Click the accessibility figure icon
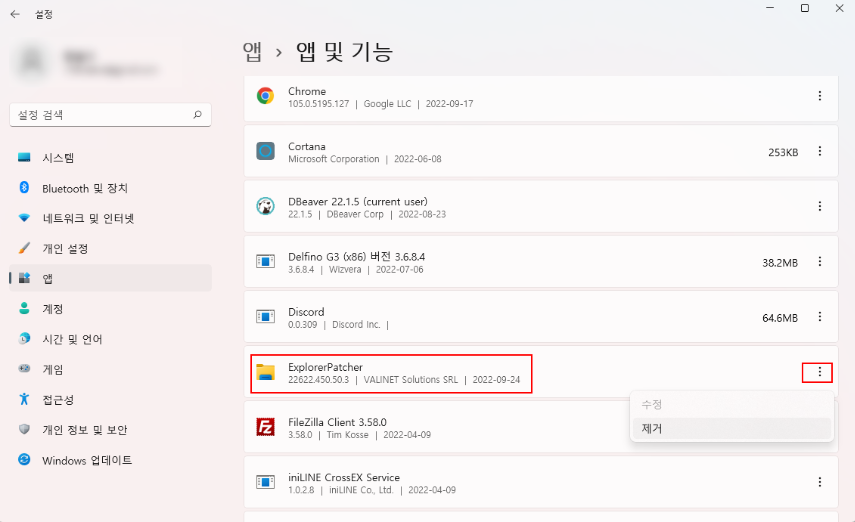 (24, 399)
